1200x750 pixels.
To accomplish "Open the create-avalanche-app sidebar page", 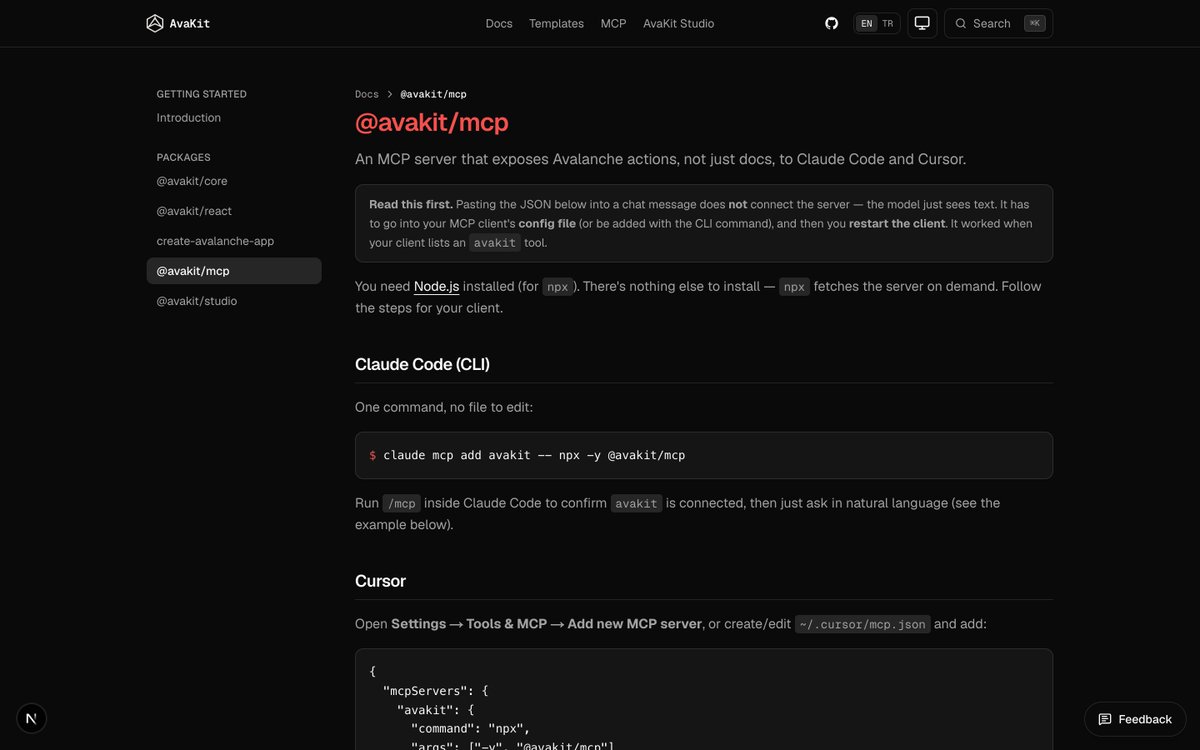I will (x=215, y=241).
